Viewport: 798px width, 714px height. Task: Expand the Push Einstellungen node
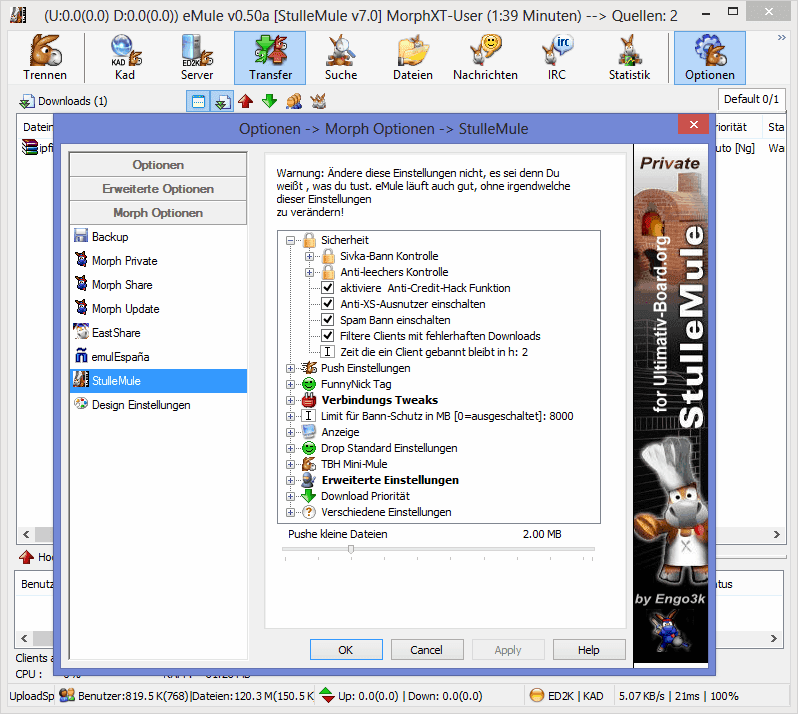tap(290, 368)
